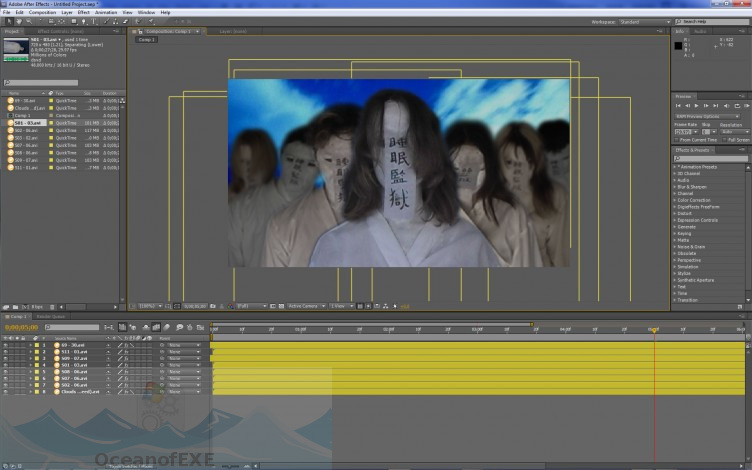Viewport: 752px width, 470px height.
Task: Enable Motion Blur button in timeline
Action: pos(166,328)
